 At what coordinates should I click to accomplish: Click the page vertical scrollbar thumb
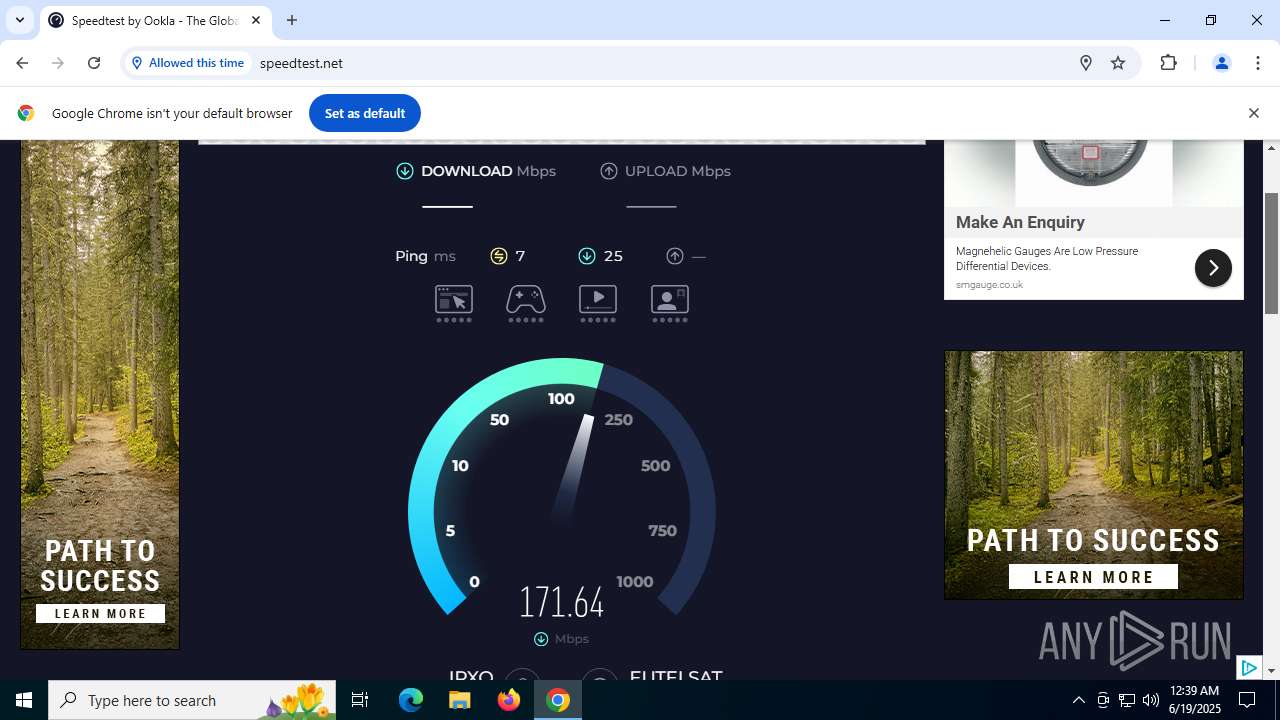coord(1272,254)
